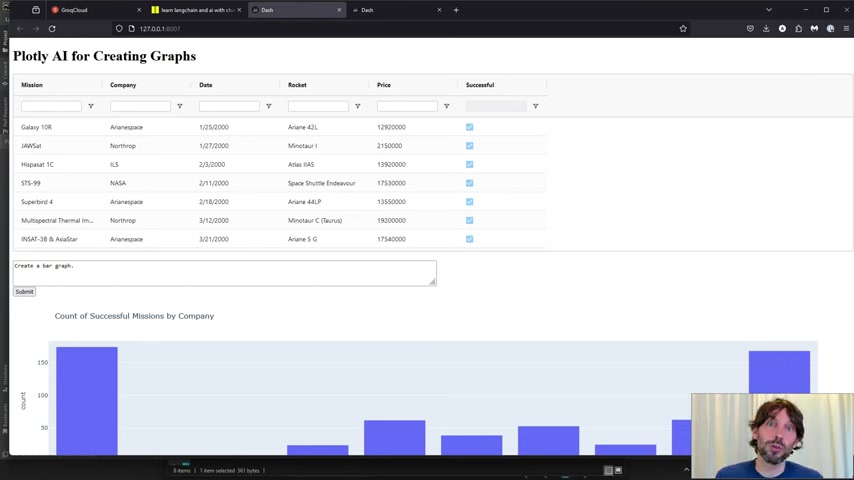Screen dimensions: 854x480
Task: Switch to the second Dash tab
Action: (x=395, y=10)
